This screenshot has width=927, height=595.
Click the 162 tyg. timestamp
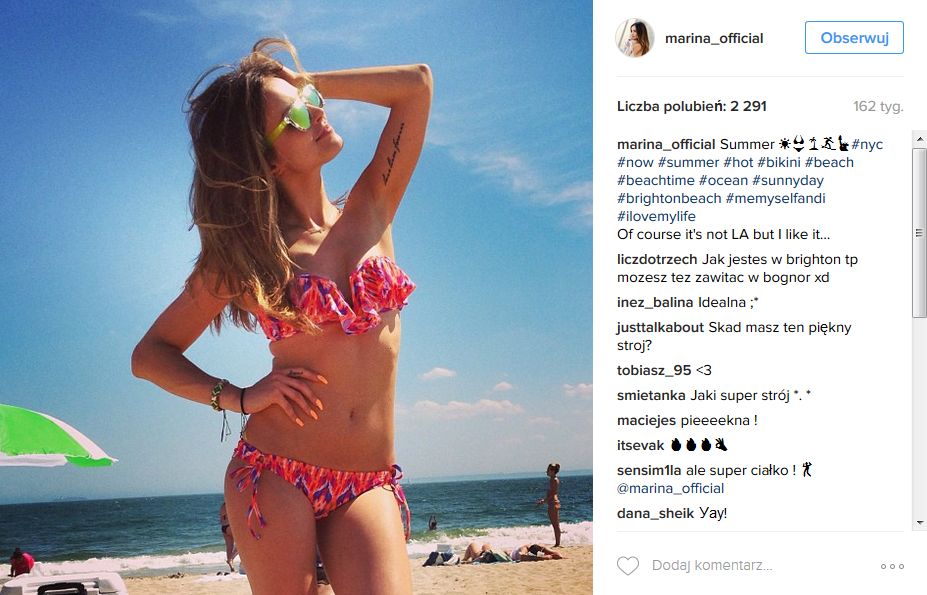pos(878,106)
